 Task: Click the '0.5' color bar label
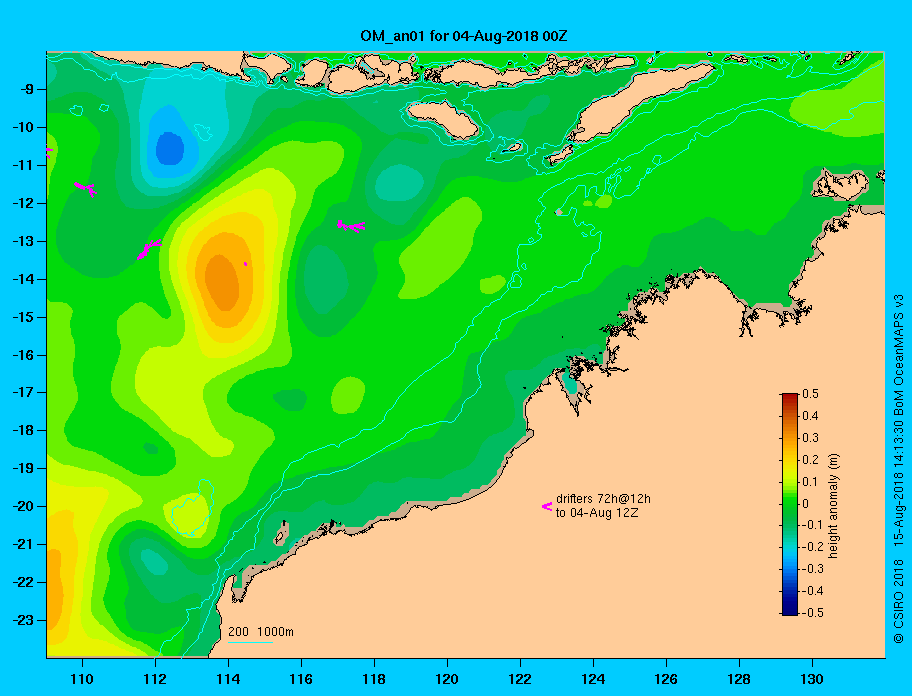pos(810,394)
